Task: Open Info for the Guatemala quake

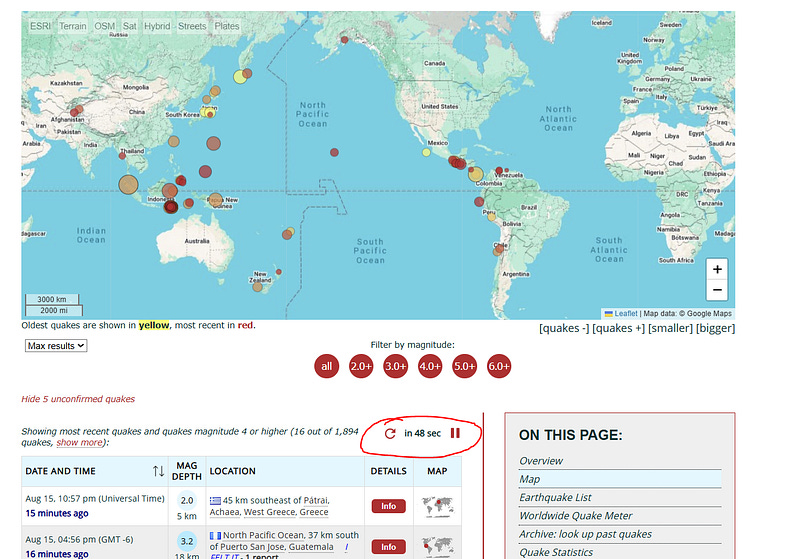Action: [x=388, y=547]
